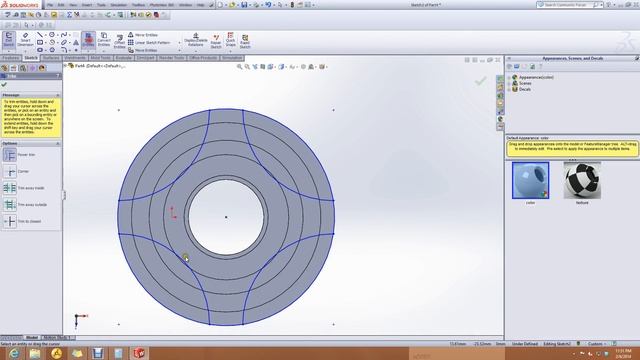Select the Rectangle sketch tool
Image resolution: width=640 pixels, height=360 pixels.
click(x=40, y=42)
